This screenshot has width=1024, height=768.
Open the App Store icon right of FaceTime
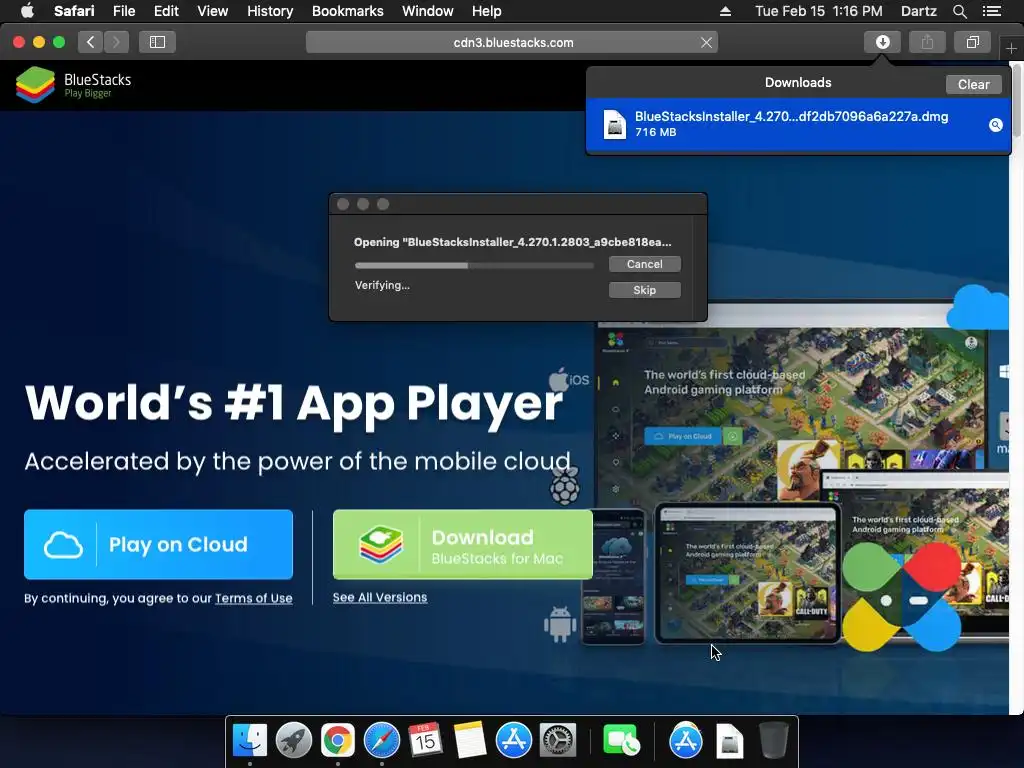686,741
